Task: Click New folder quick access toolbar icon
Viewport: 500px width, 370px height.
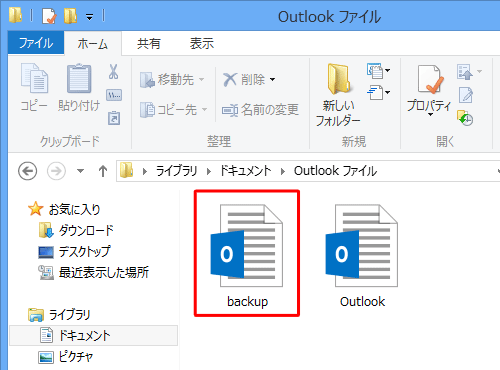Action: 70,16
